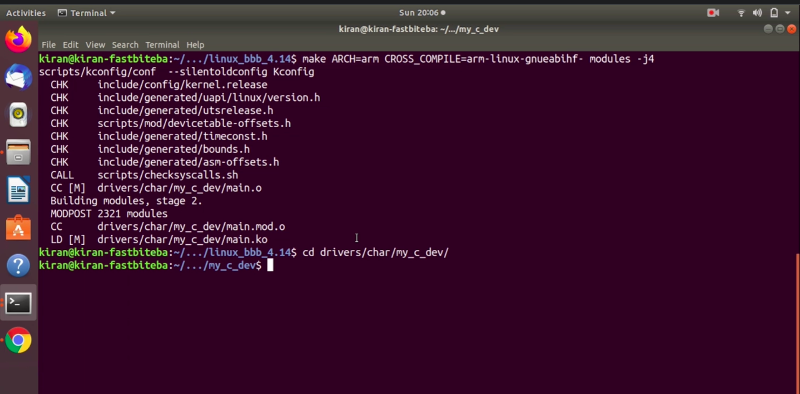Viewport: 800px width, 394px height.
Task: Open the Terminal app menu dropdown
Action: 87,13
